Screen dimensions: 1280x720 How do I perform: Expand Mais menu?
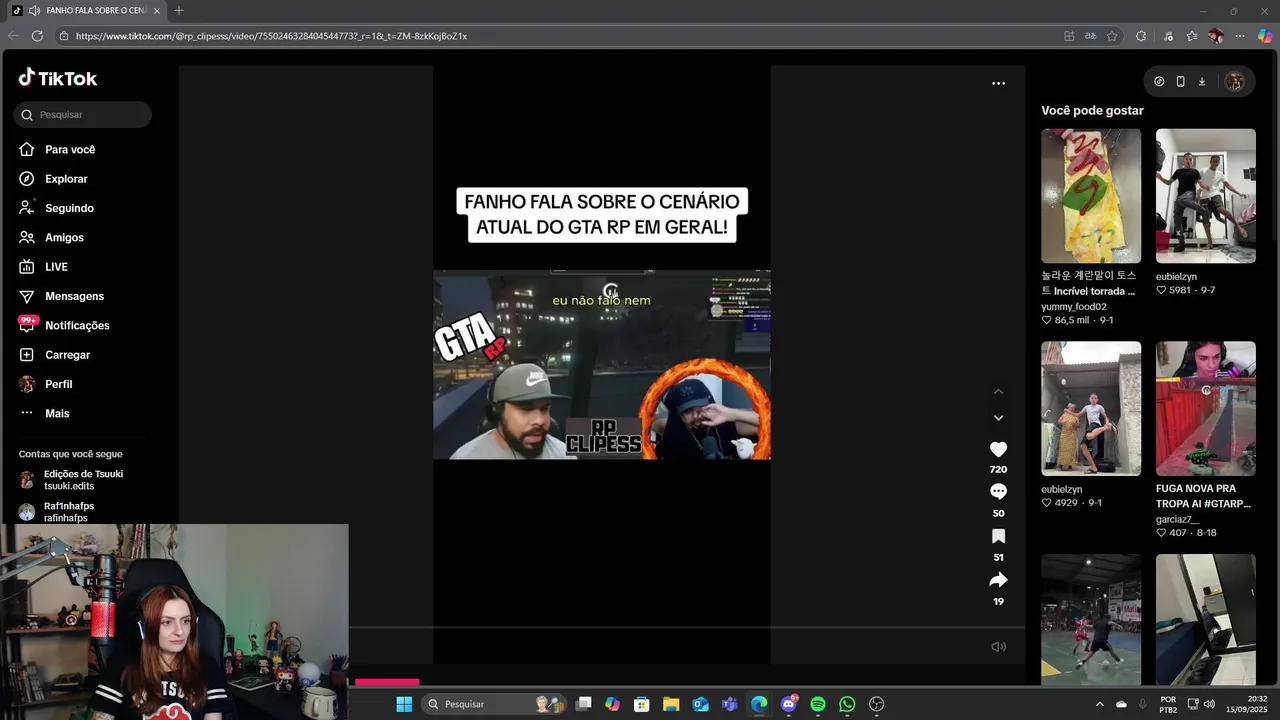pos(45,414)
